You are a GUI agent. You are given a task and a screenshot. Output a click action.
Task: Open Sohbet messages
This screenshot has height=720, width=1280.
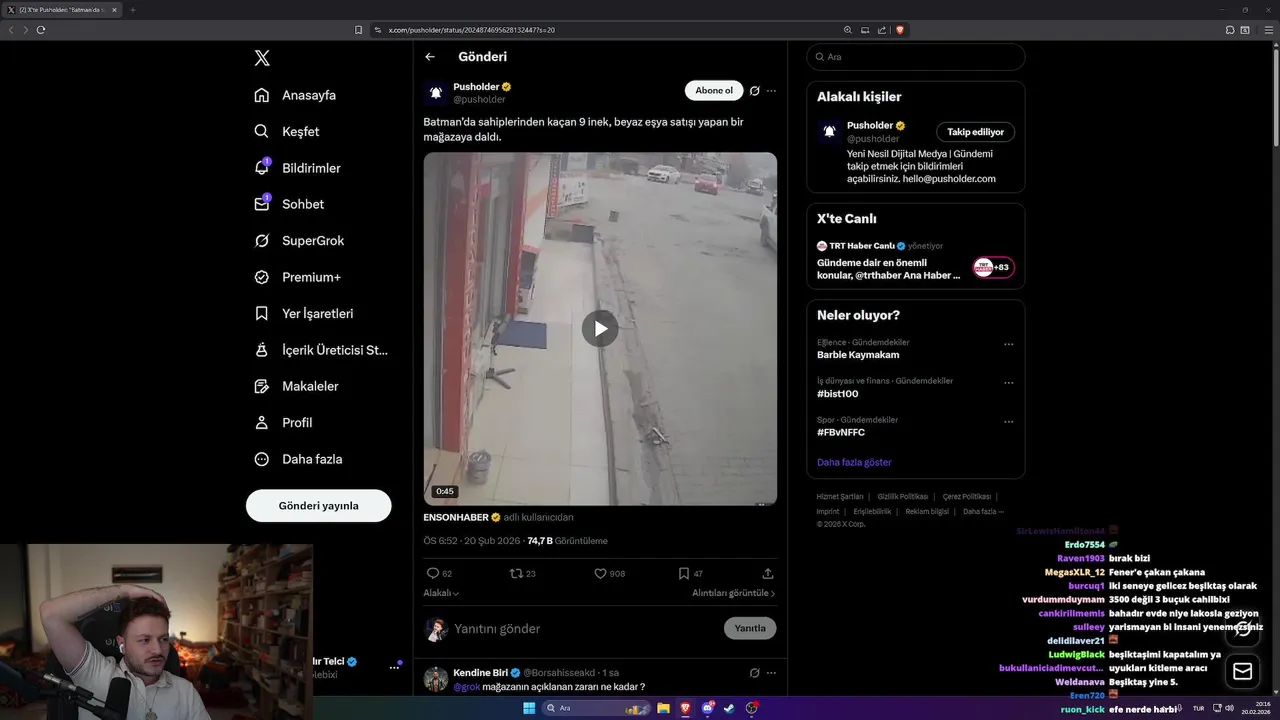pos(289,204)
